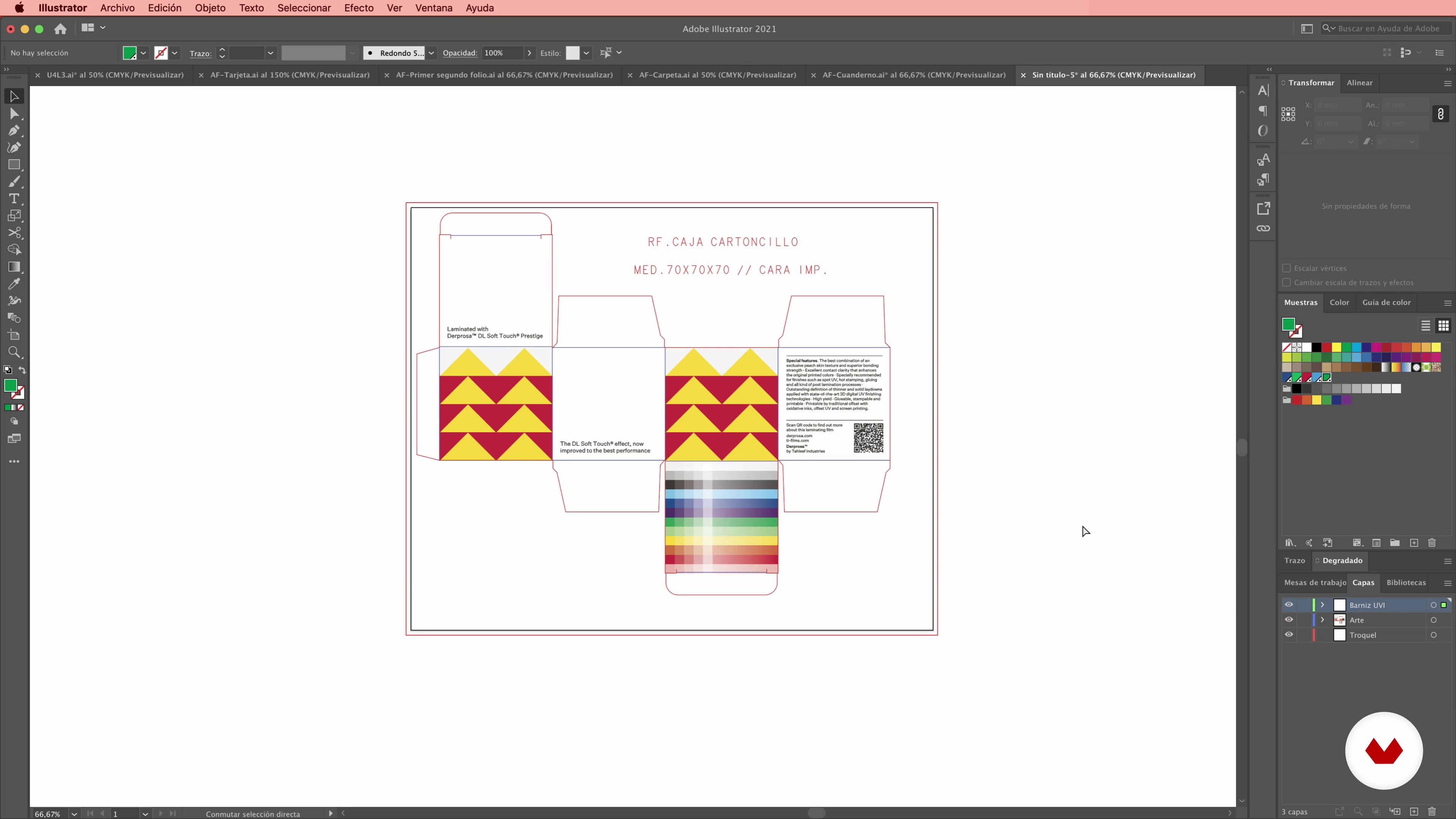The image size is (1456, 819).
Task: Select the Direct Selection tool
Action: 14,114
